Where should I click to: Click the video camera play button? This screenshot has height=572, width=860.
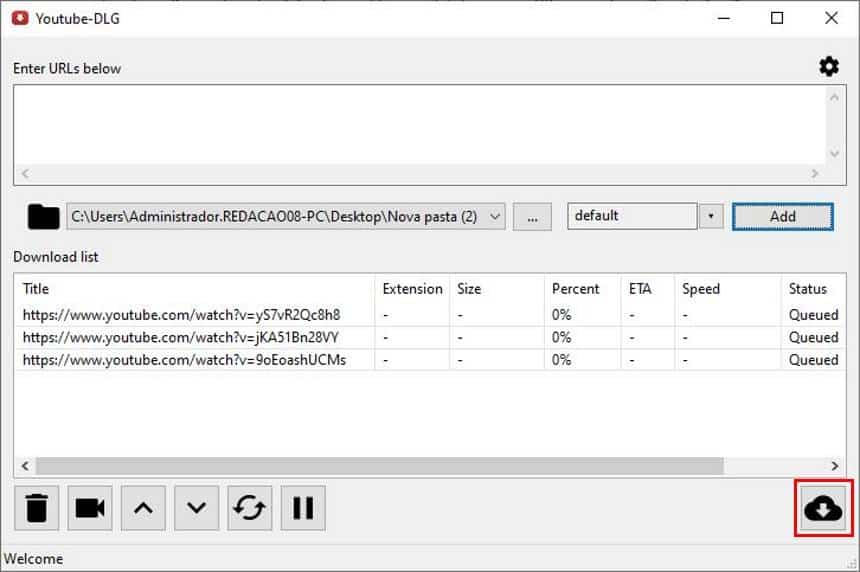[x=90, y=508]
